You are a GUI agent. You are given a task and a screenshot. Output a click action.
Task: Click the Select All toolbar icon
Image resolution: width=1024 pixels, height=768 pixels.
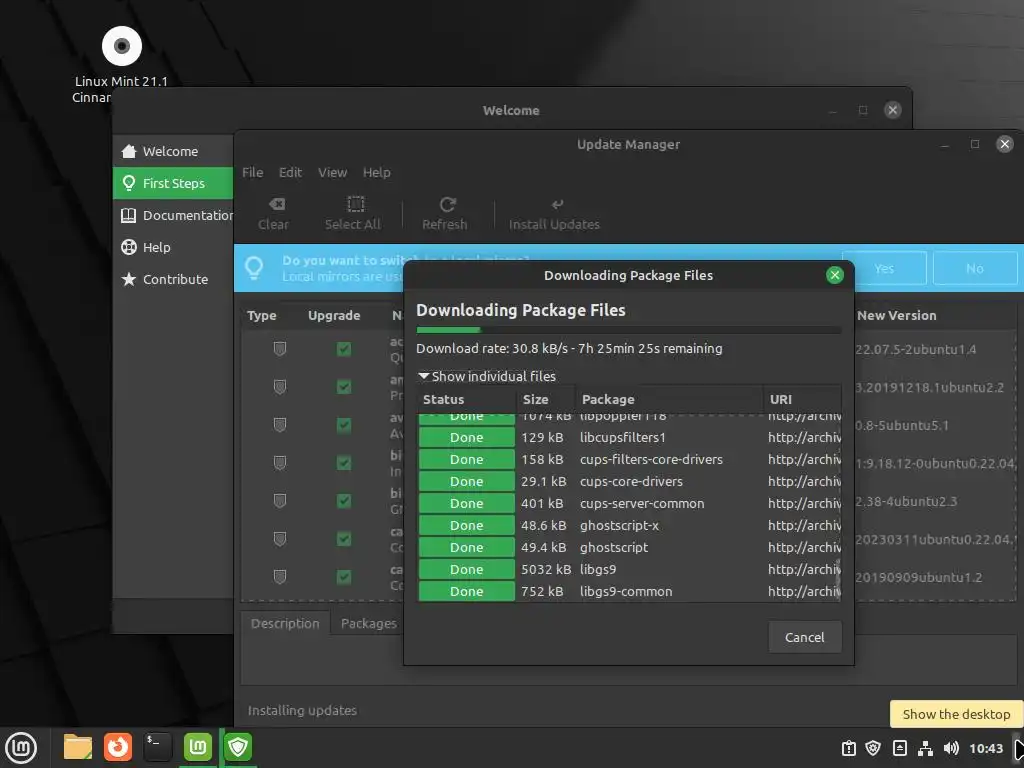(x=355, y=204)
